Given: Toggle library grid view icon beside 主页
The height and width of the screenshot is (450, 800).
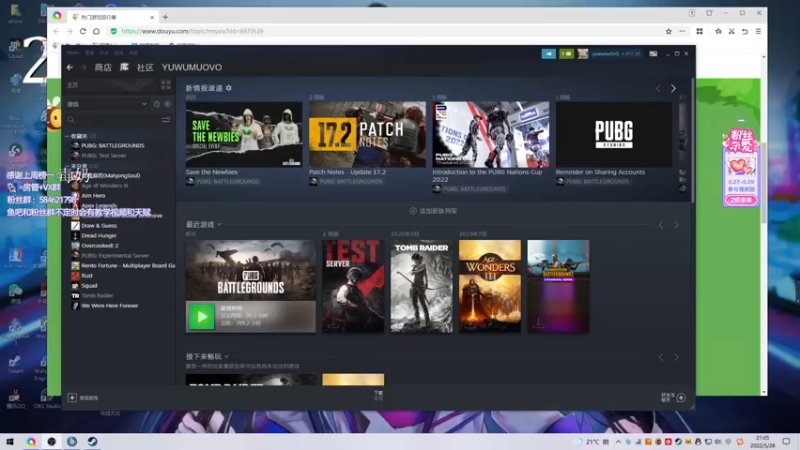Looking at the screenshot, I should 166,85.
